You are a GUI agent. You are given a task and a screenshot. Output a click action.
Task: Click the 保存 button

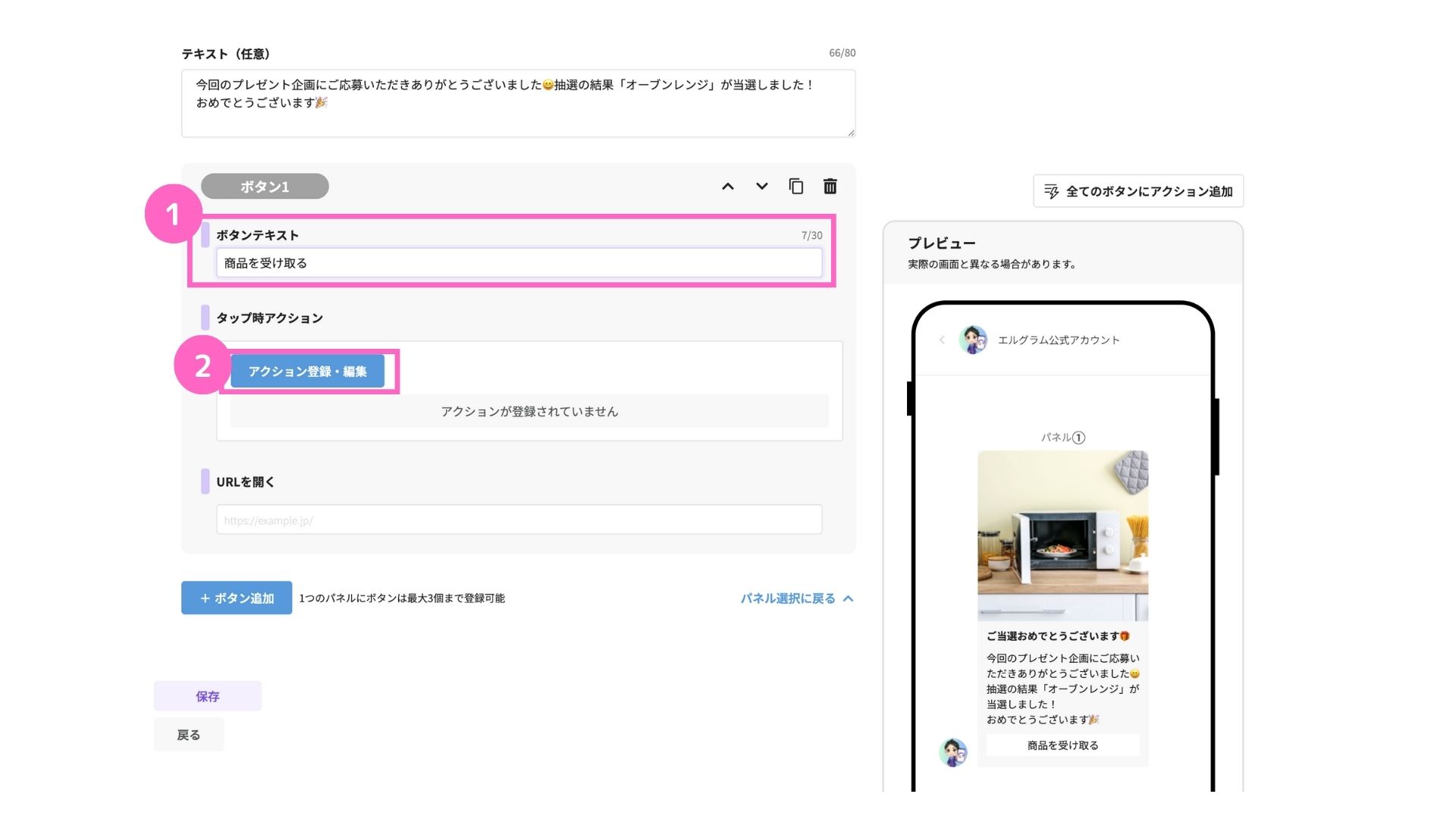(208, 696)
